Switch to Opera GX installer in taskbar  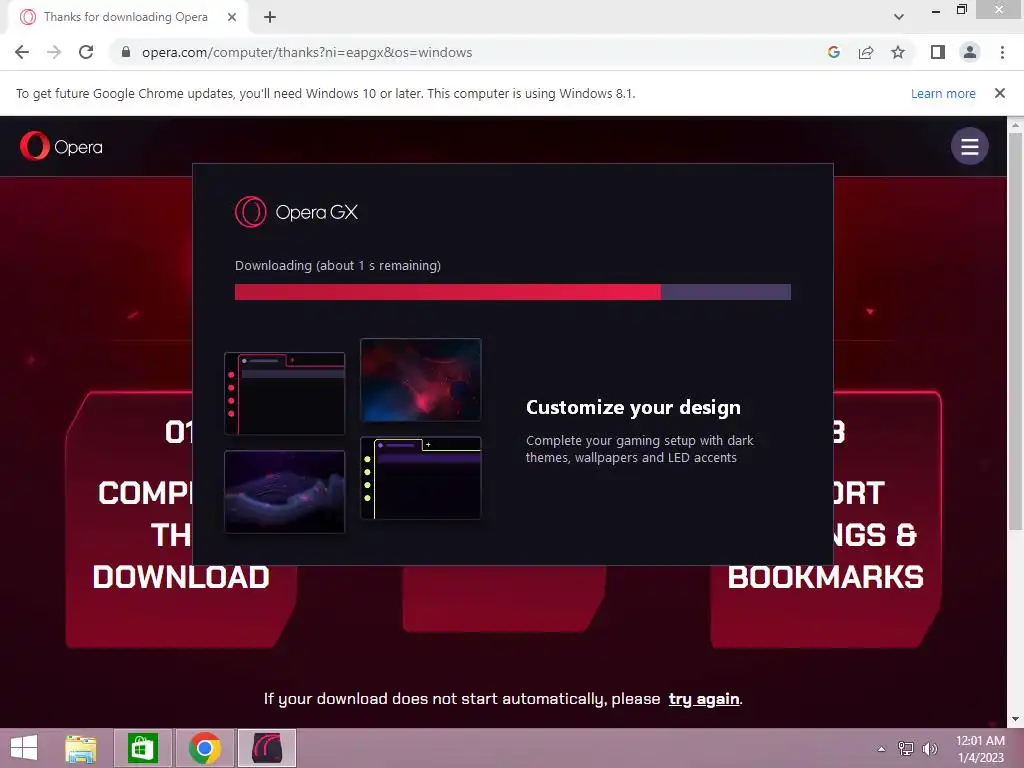tap(266, 748)
